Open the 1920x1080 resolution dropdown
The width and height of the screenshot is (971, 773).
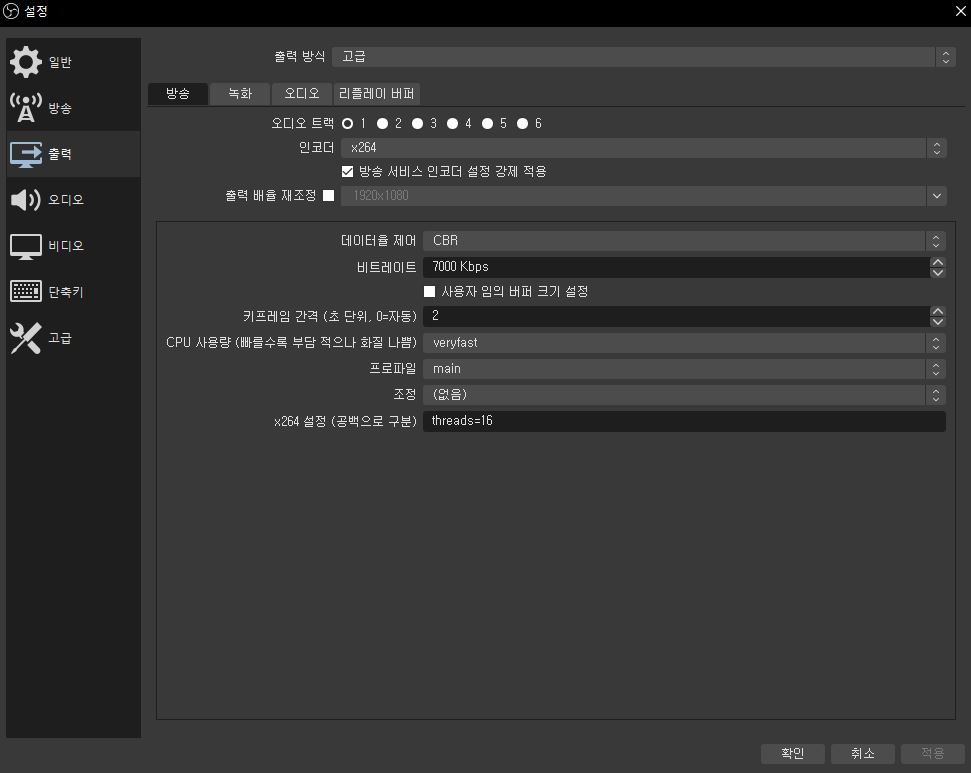coord(644,196)
